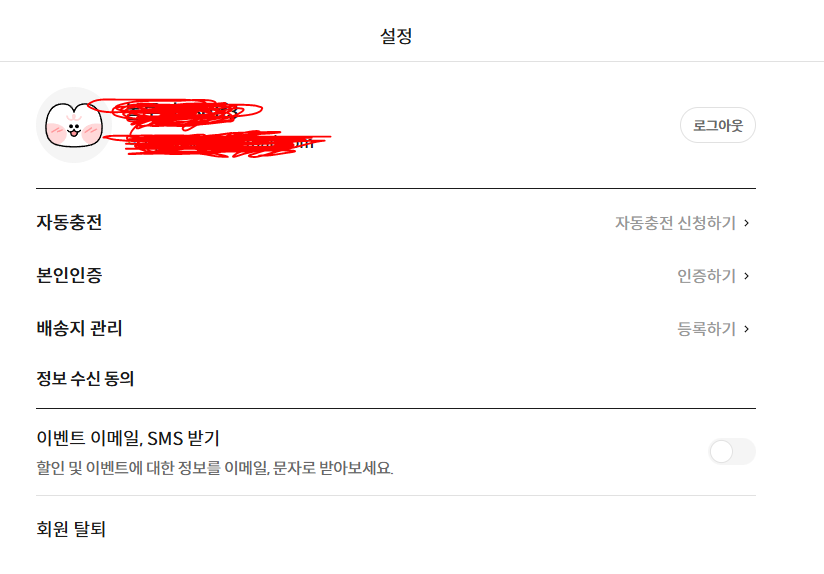The image size is (824, 574).
Task: Open the 등록하기 link
Action: coord(706,329)
